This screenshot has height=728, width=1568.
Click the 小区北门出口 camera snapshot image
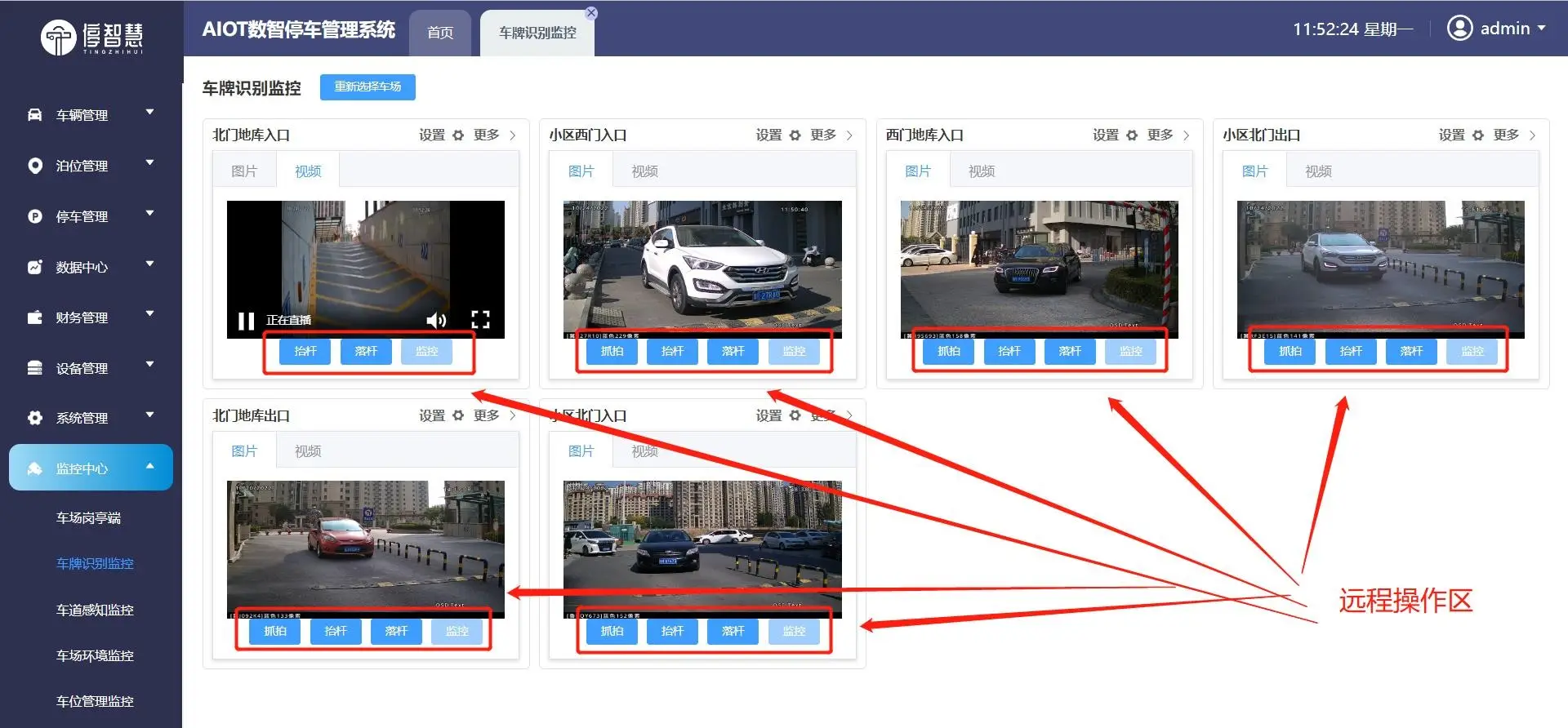click(1380, 269)
